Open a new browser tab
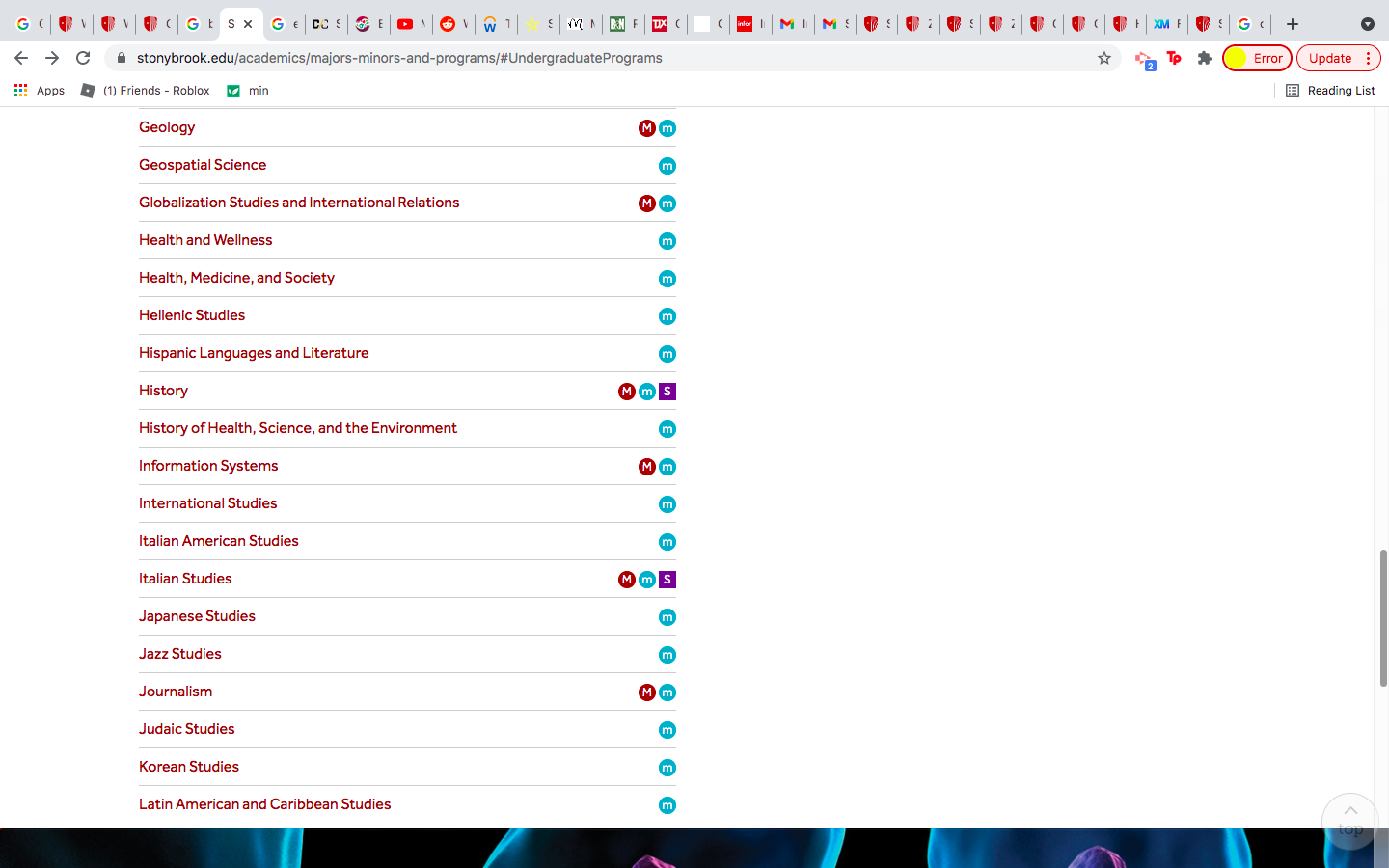Screen dimensions: 1389x868 1293,24
